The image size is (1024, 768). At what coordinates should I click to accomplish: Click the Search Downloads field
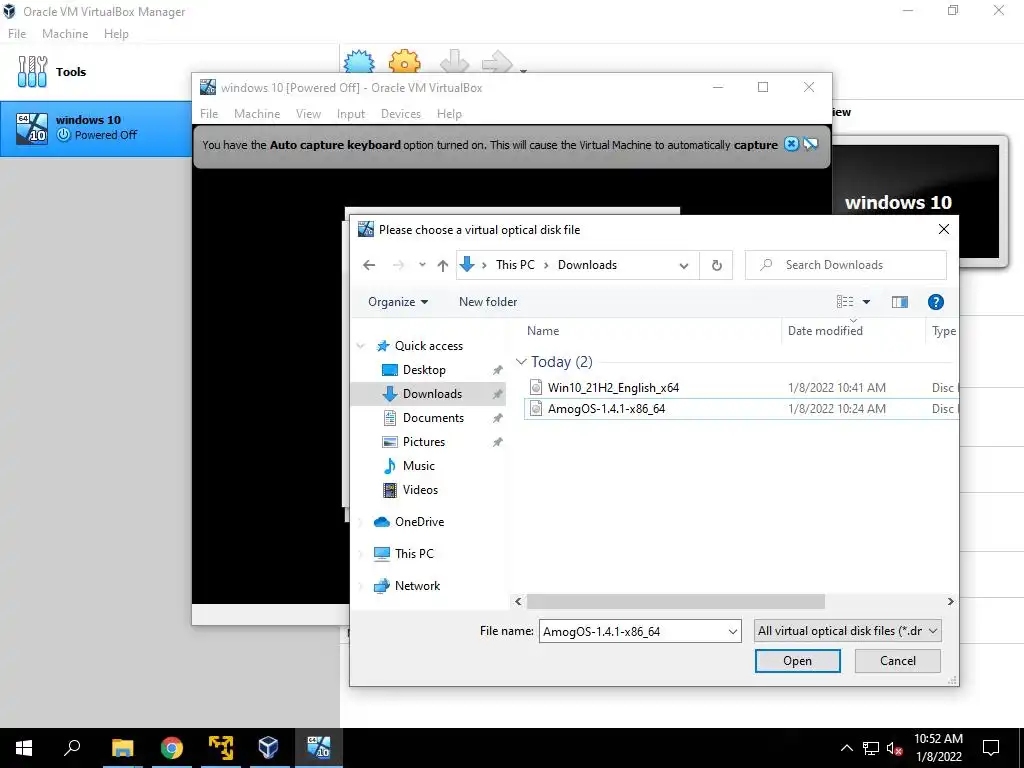[x=846, y=265]
